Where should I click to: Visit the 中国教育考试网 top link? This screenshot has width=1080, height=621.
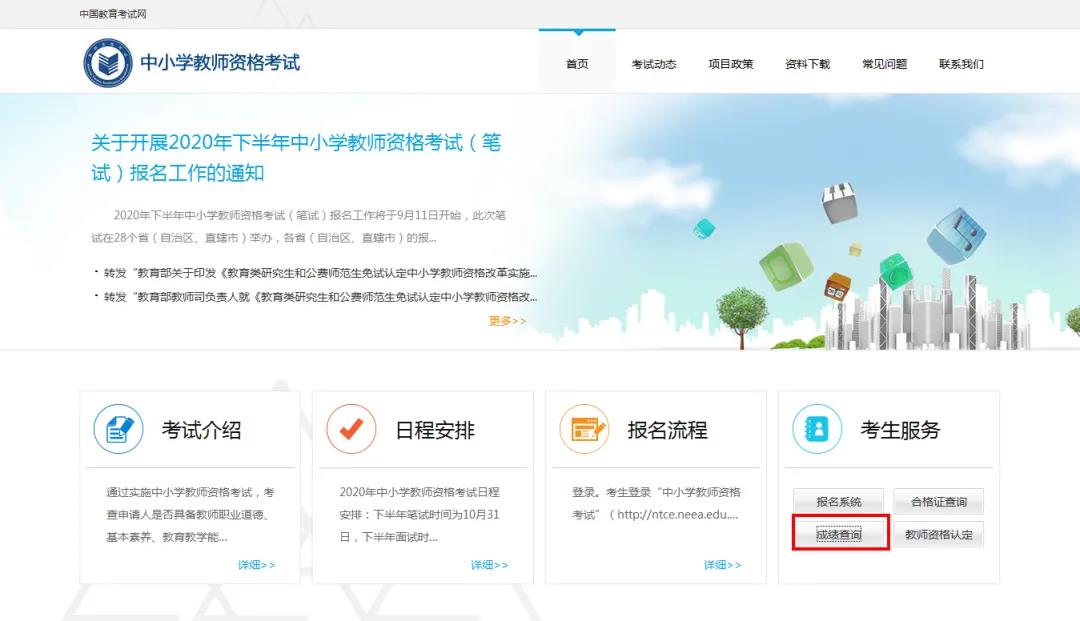click(x=113, y=14)
